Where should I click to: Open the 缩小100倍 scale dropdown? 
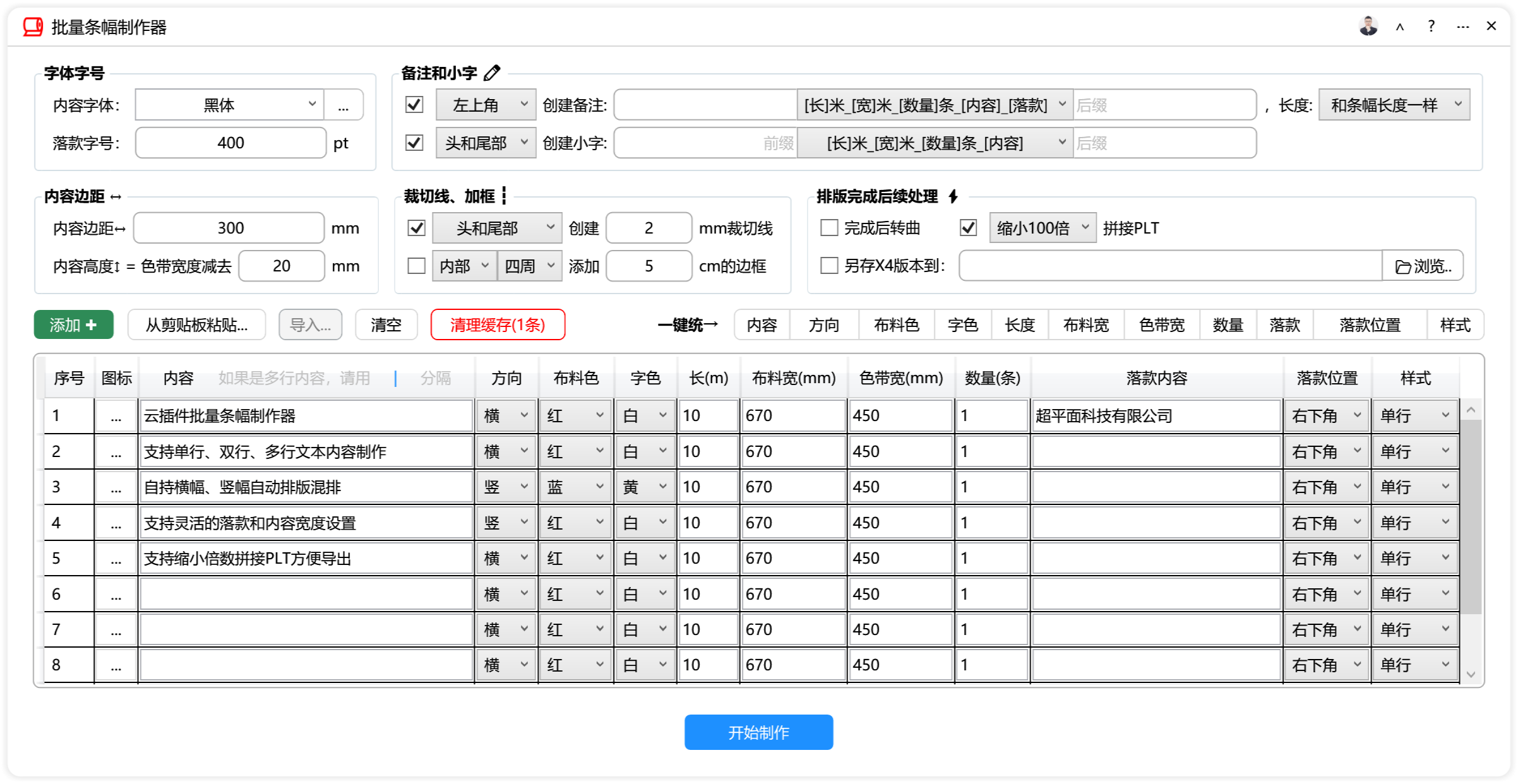[x=1042, y=228]
